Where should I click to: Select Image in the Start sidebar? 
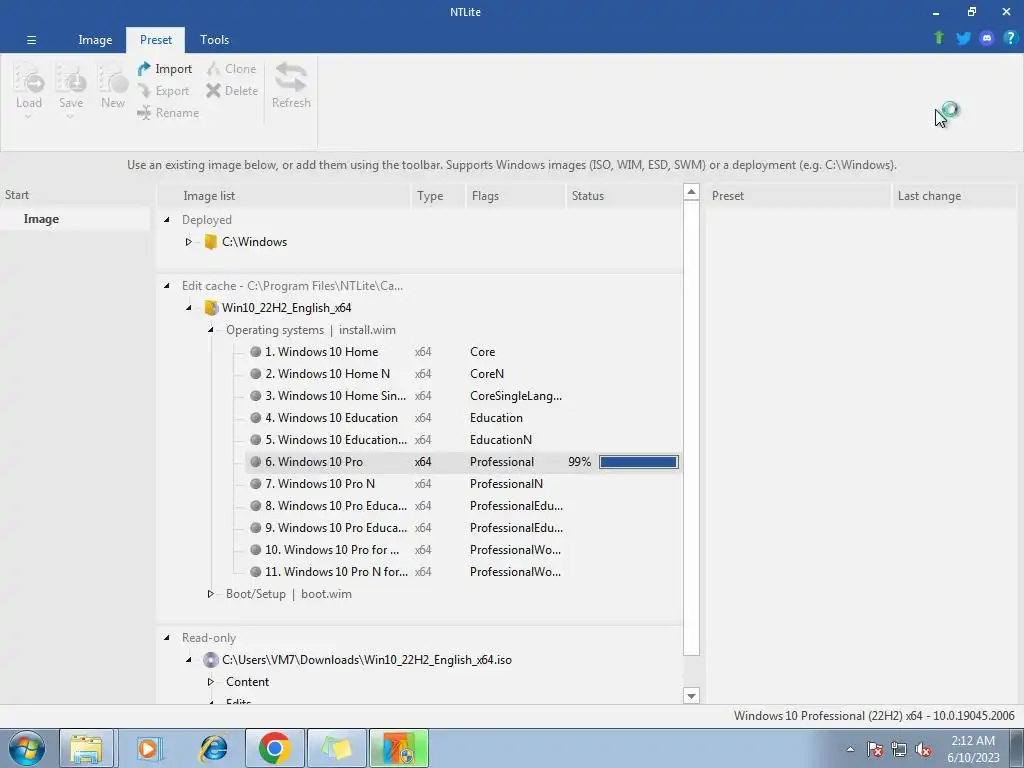coord(41,219)
